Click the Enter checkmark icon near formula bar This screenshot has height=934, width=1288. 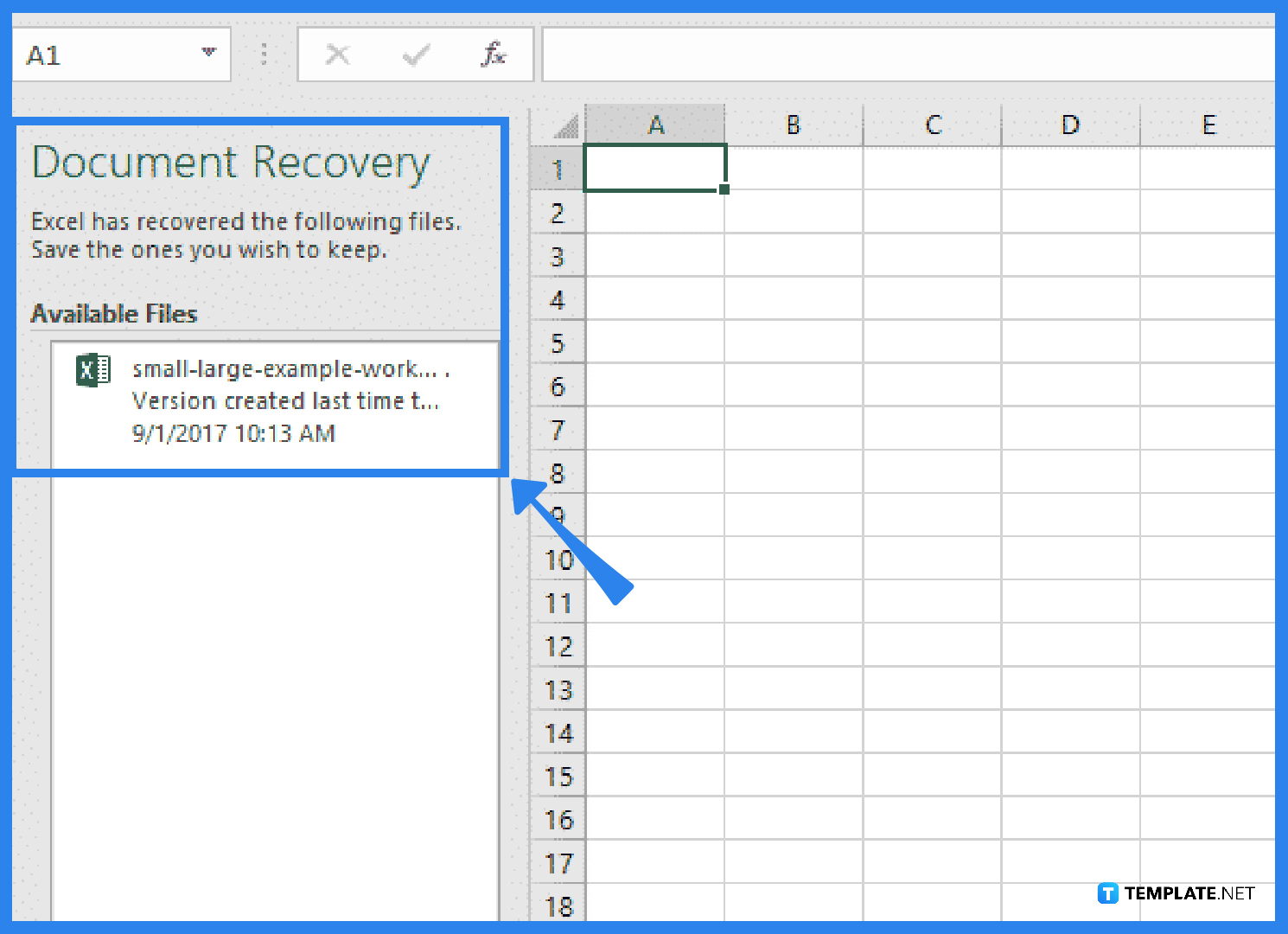(x=416, y=54)
